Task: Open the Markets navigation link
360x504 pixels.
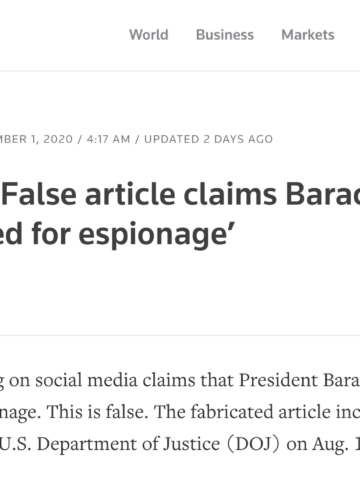Action: tap(308, 35)
